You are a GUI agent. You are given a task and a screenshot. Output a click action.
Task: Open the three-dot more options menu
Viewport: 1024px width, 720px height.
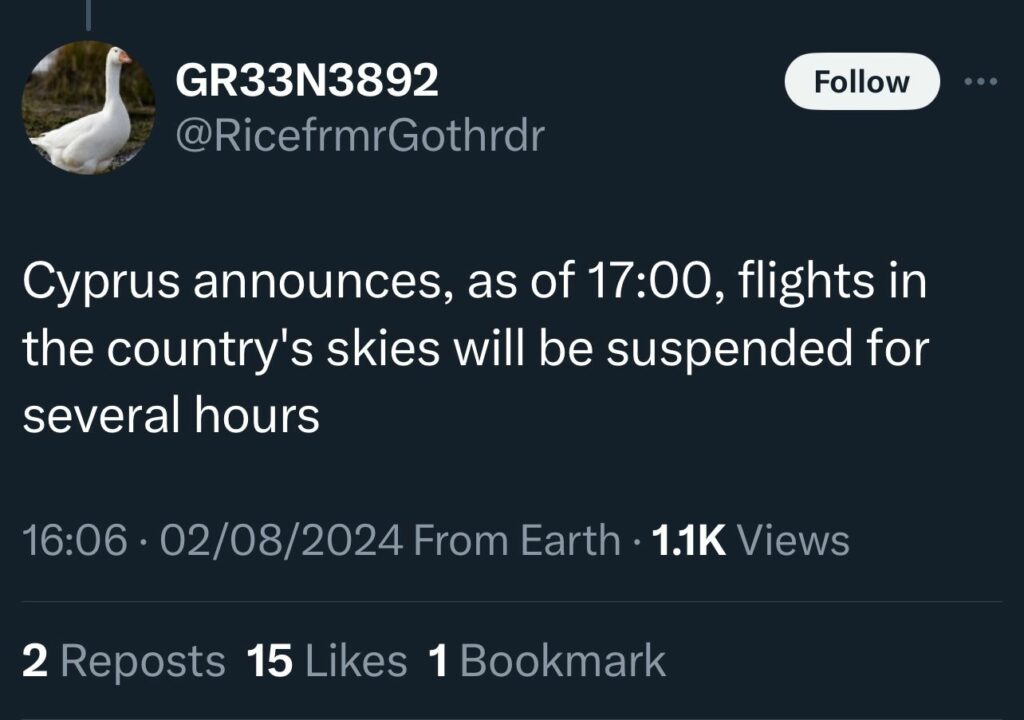[x=981, y=82]
